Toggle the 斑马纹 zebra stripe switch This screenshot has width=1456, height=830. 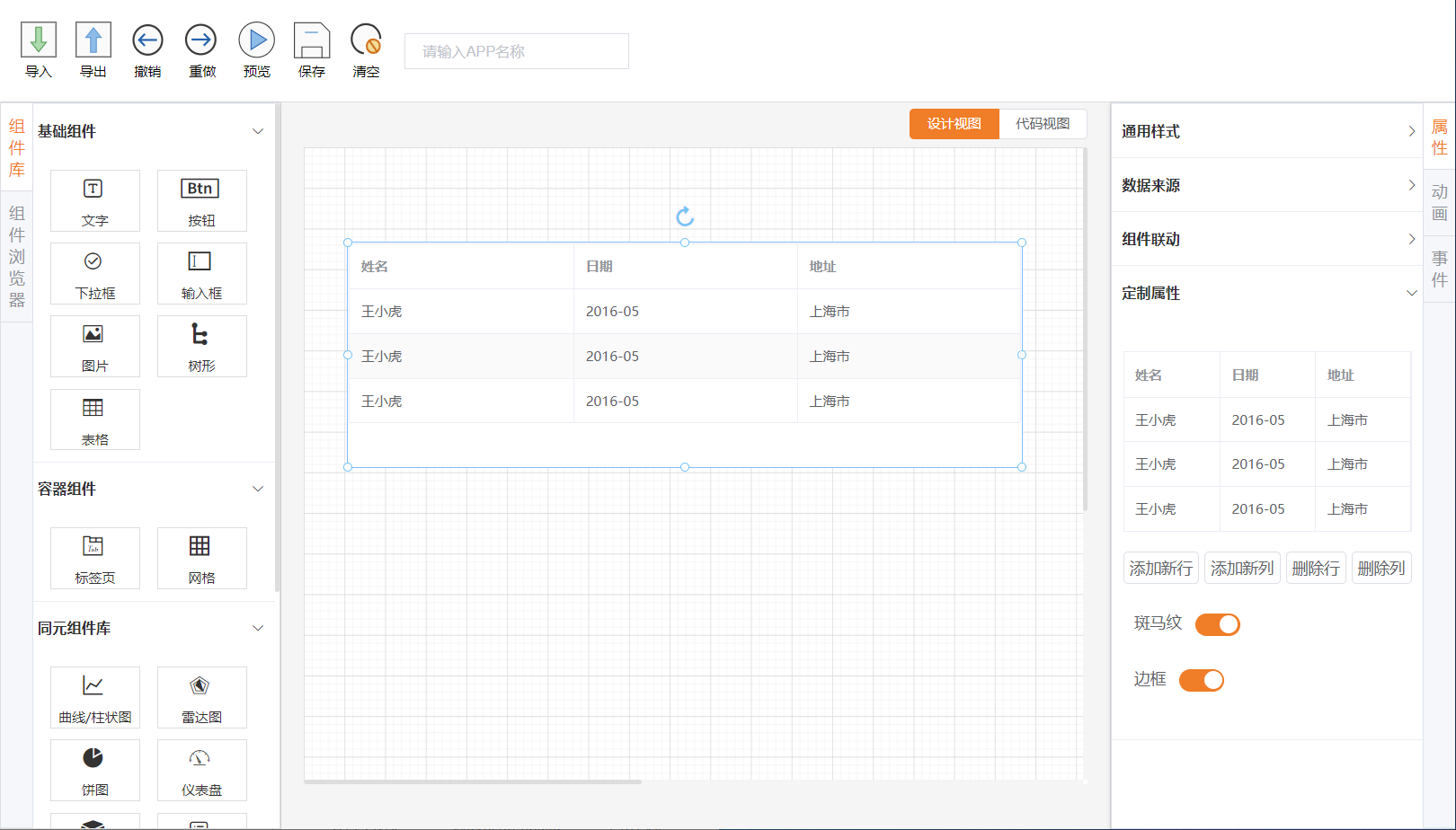1218,624
